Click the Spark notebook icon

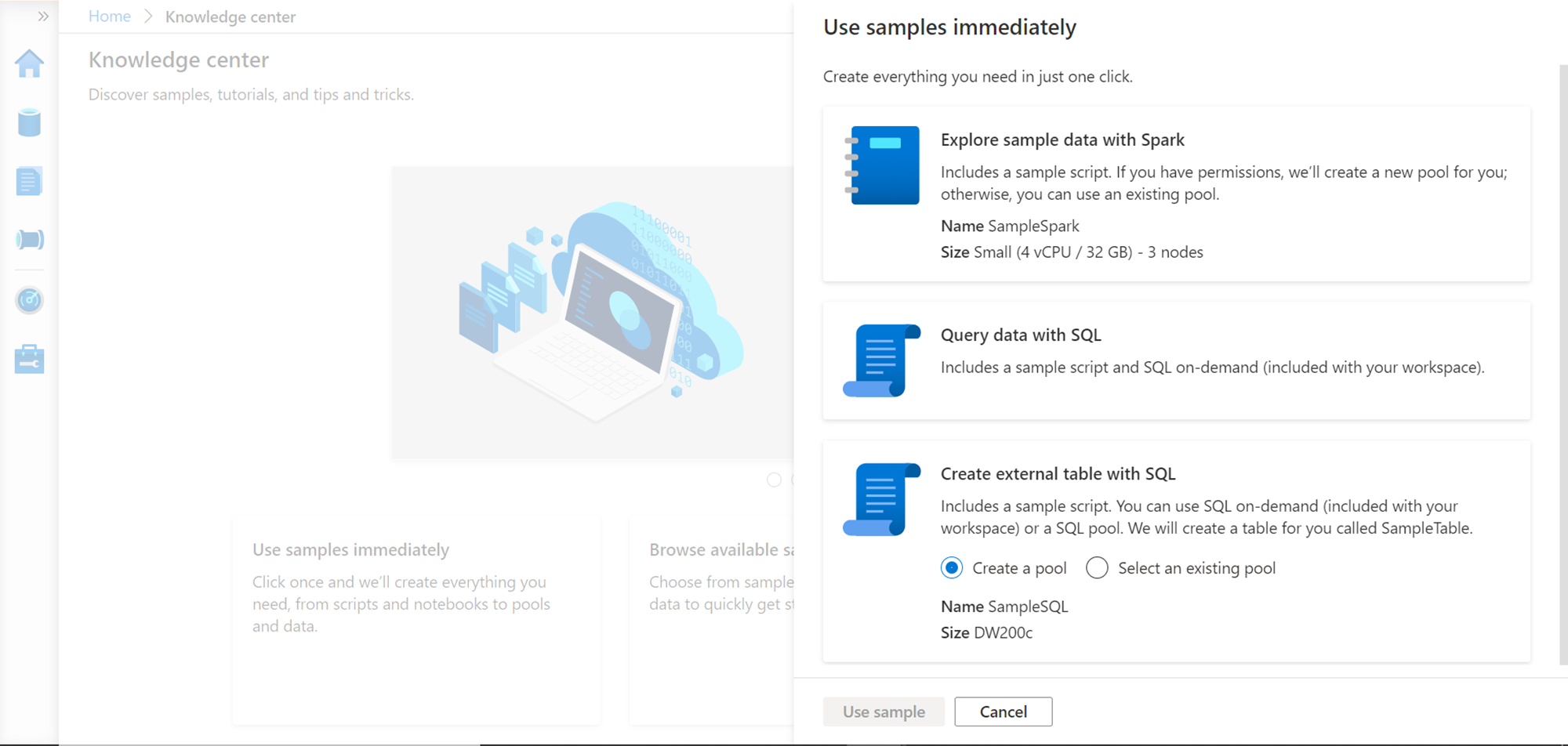[882, 165]
